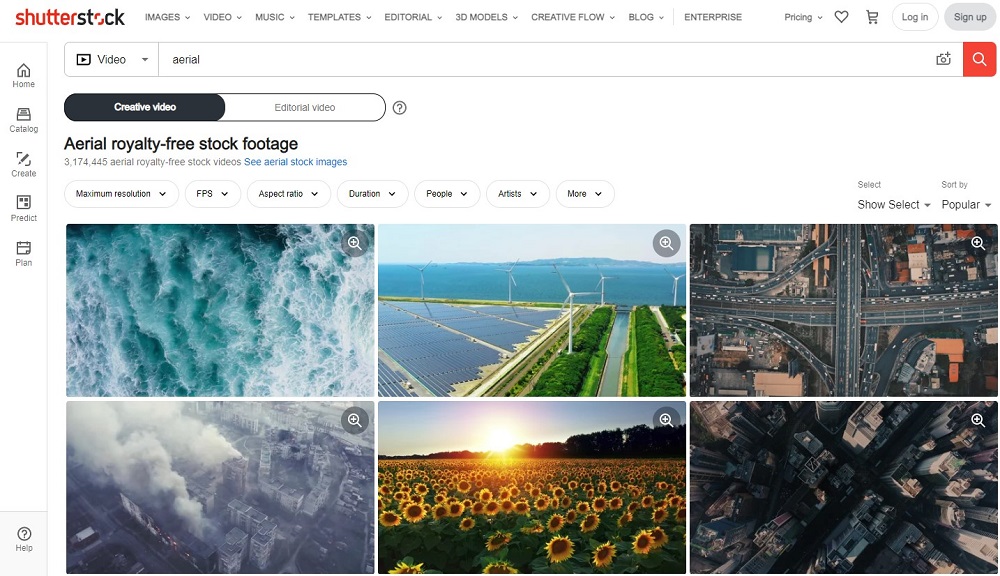Open the shopping cart
Image resolution: width=1000 pixels, height=576 pixels.
pyautogui.click(x=871, y=17)
